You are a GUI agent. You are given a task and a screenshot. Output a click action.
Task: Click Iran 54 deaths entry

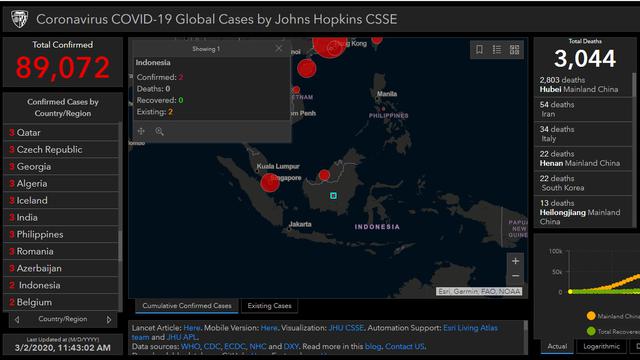click(583, 109)
